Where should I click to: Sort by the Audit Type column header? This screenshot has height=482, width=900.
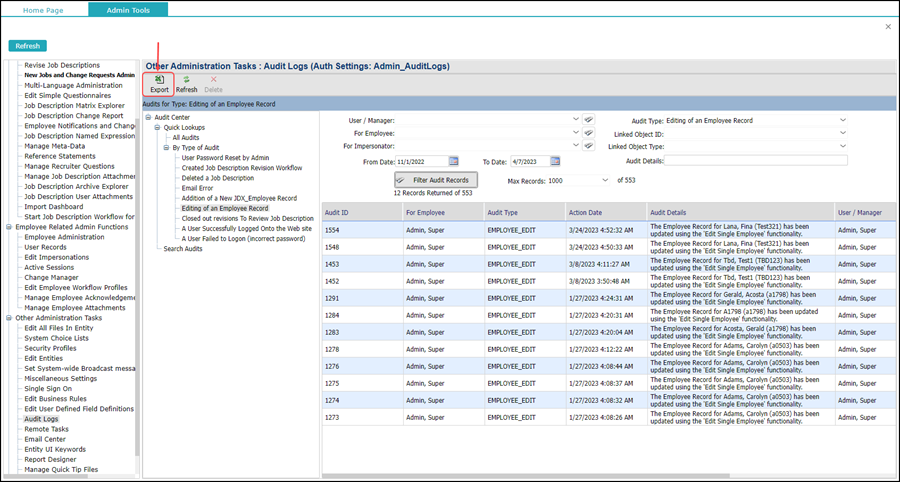click(x=525, y=212)
